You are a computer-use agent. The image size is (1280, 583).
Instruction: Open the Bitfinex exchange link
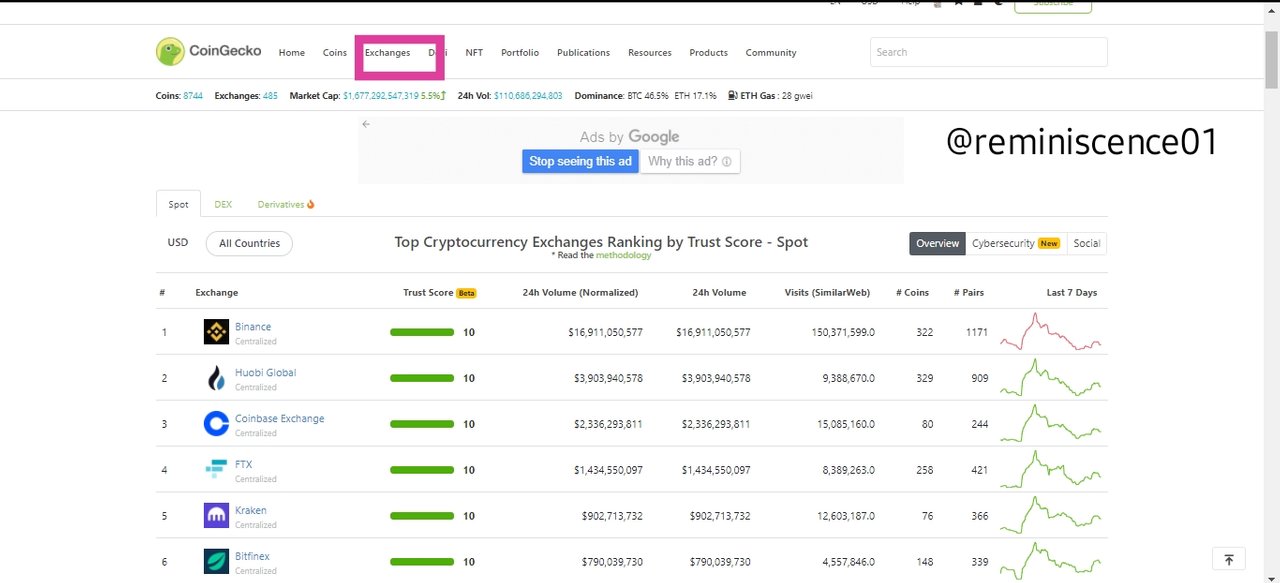[252, 557]
